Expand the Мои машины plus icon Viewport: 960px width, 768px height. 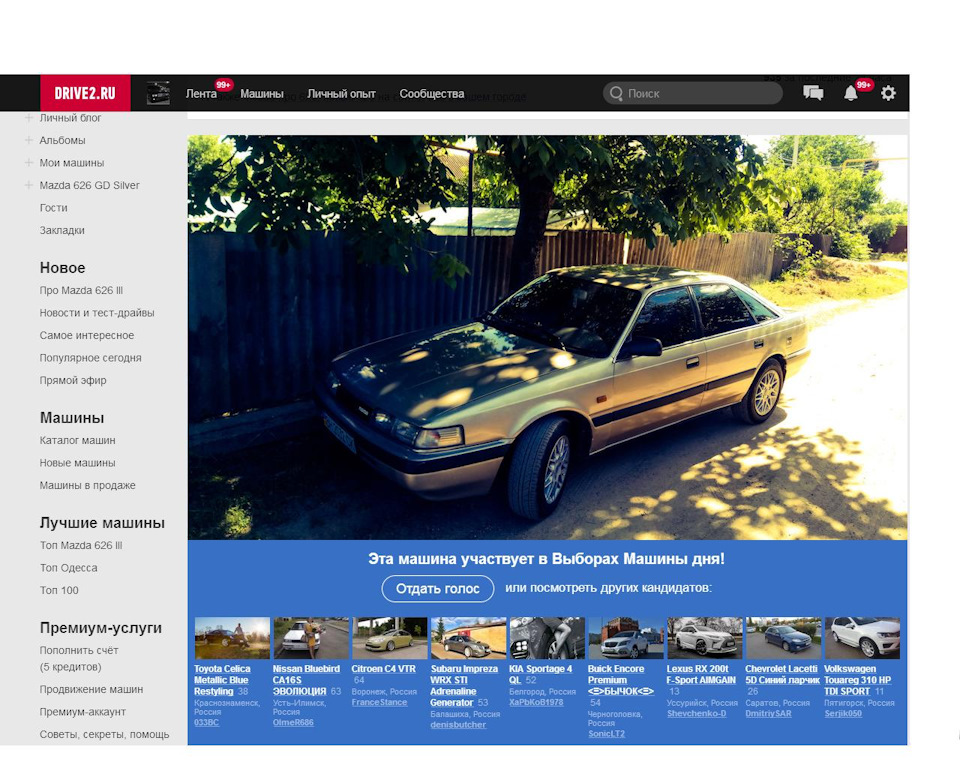tap(29, 162)
